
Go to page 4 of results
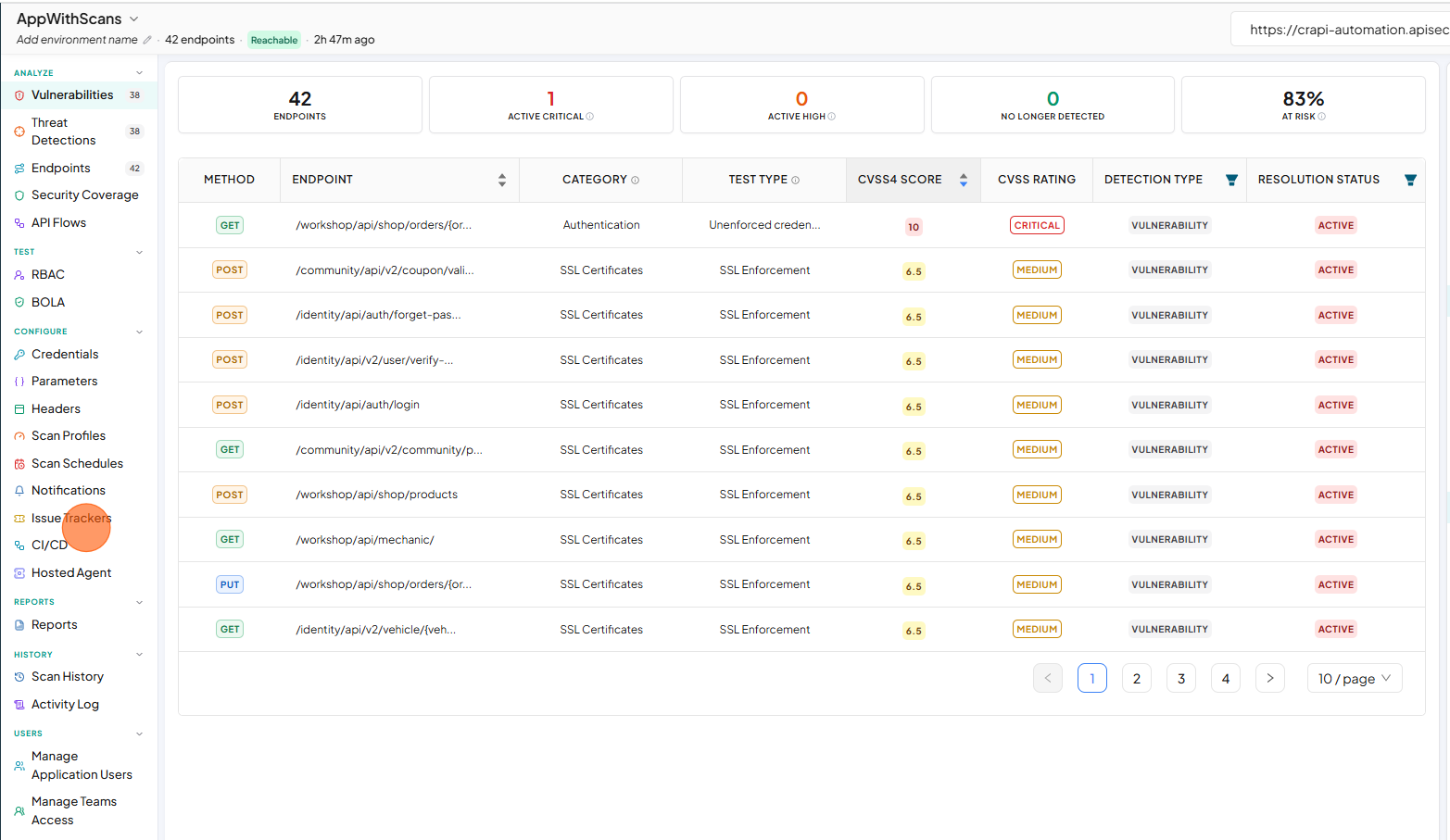[x=1226, y=679]
